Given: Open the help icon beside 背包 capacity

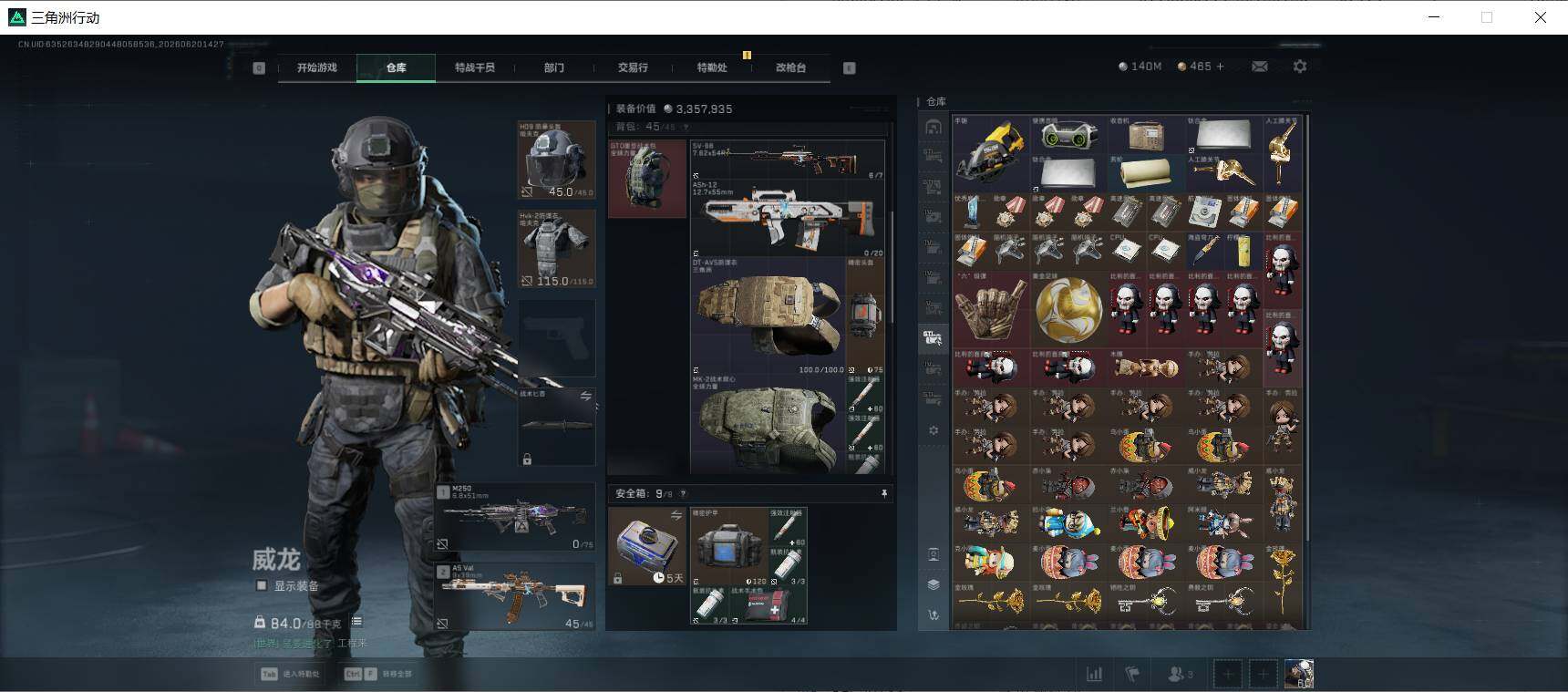Looking at the screenshot, I should [686, 128].
